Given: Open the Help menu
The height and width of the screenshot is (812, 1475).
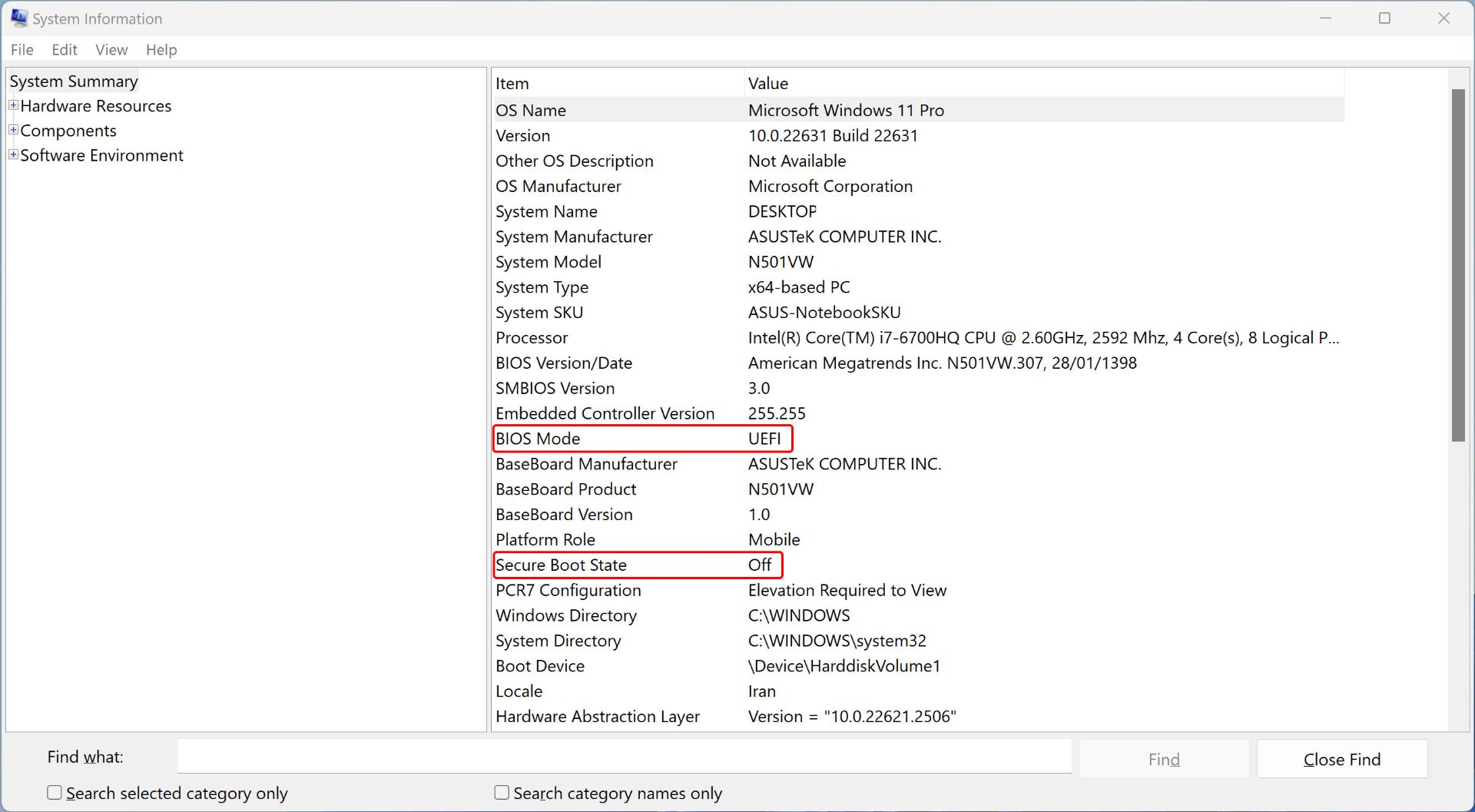Looking at the screenshot, I should tap(161, 49).
